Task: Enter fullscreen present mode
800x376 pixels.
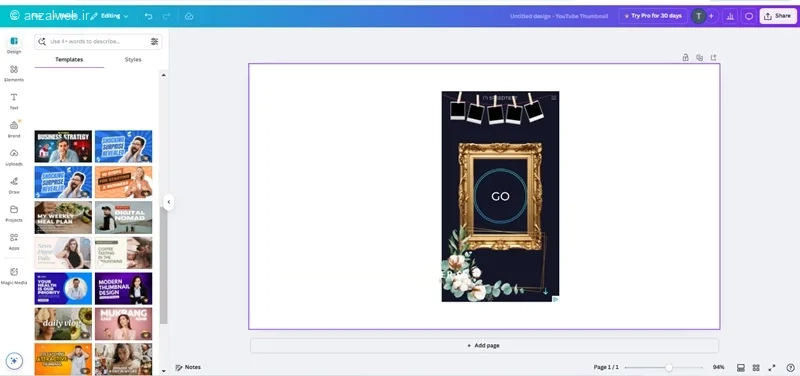Action: pyautogui.click(x=772, y=367)
